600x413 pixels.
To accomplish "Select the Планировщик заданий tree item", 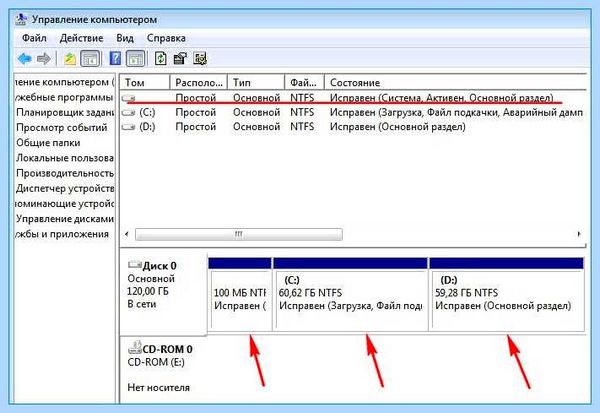I will [65, 113].
